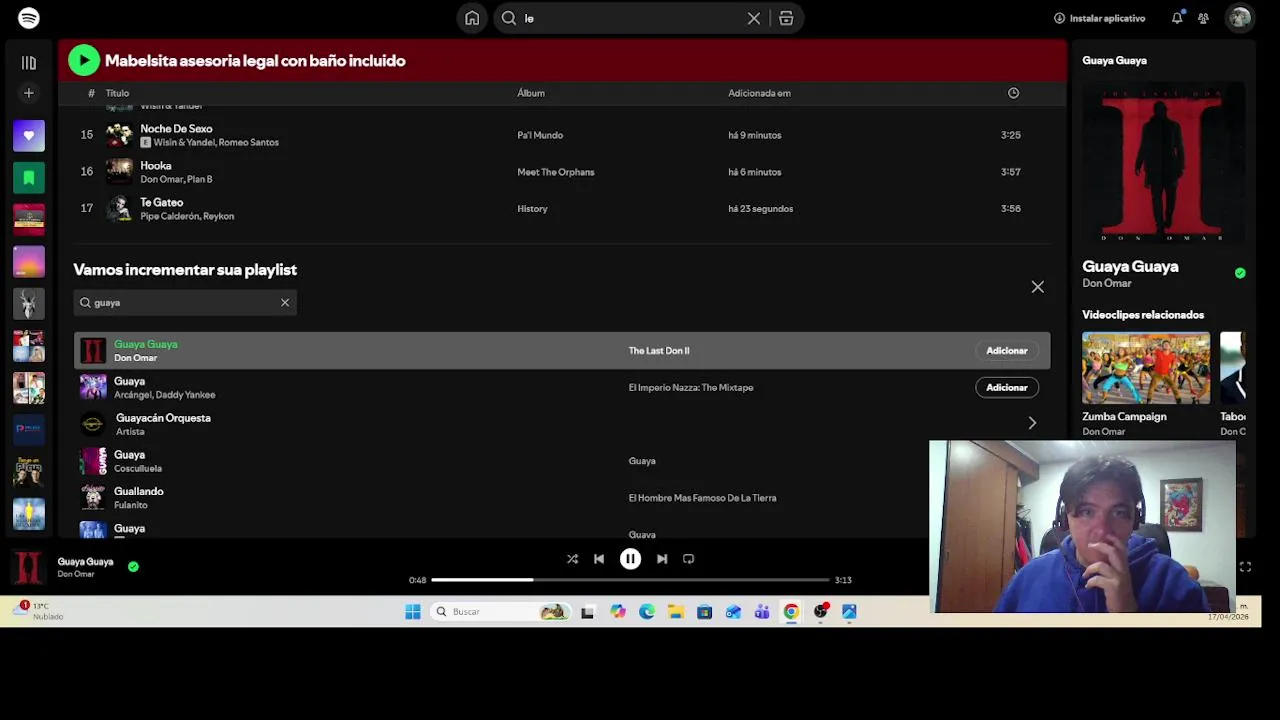Go to Home via house icon
The image size is (1280, 720).
click(x=472, y=18)
